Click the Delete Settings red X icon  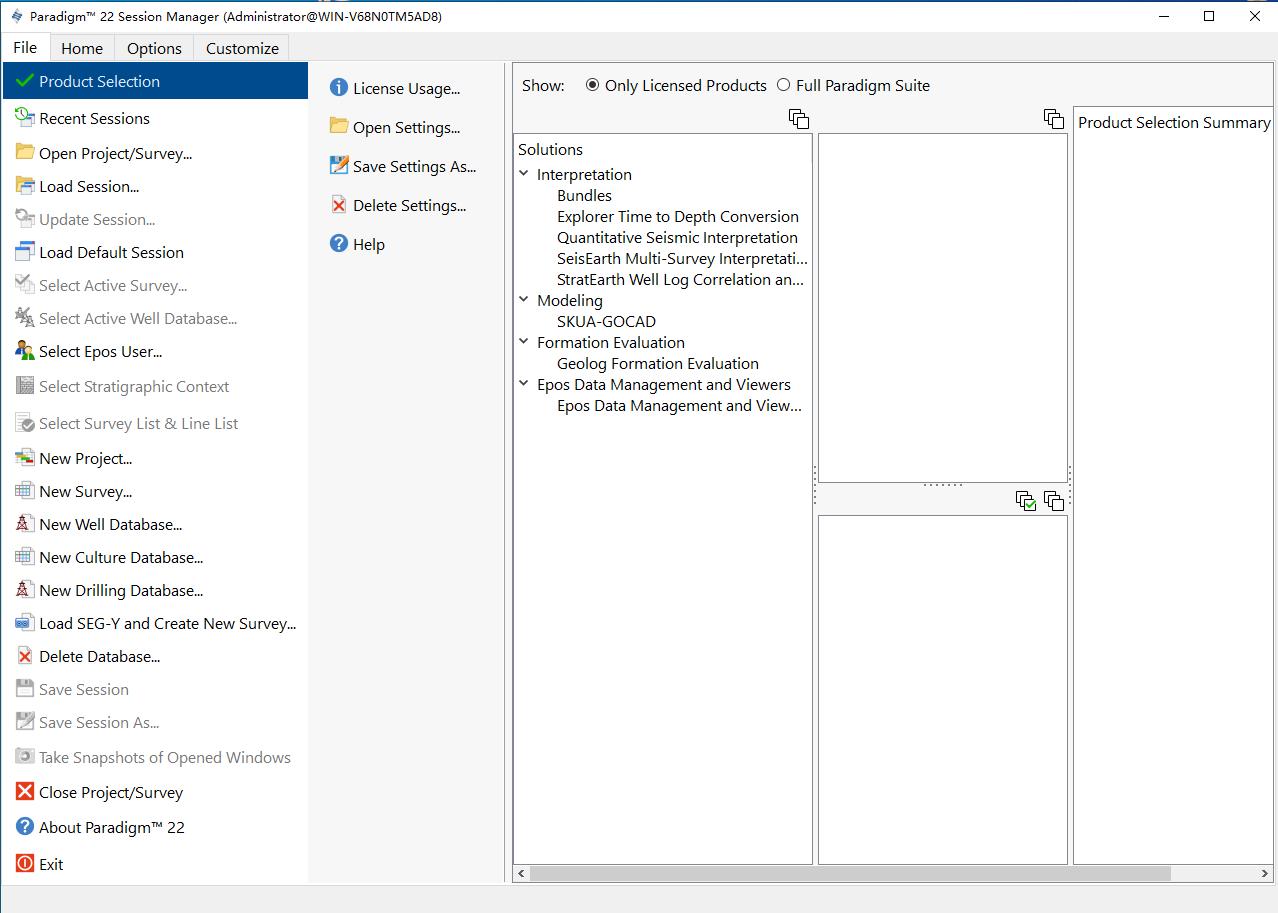coord(339,205)
